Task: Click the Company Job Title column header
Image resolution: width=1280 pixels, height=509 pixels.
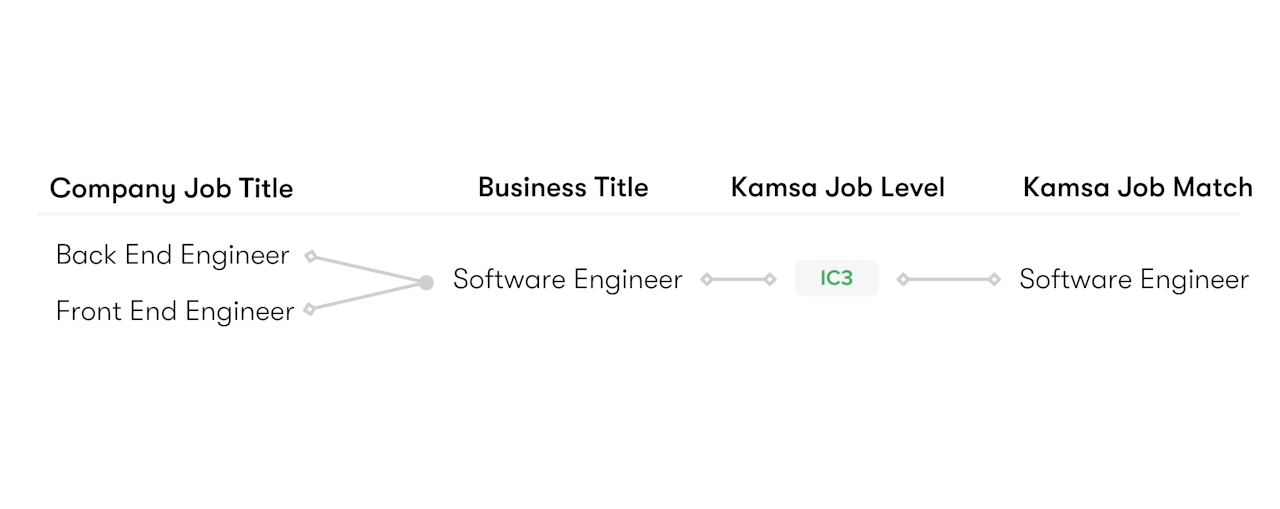Action: pos(171,189)
